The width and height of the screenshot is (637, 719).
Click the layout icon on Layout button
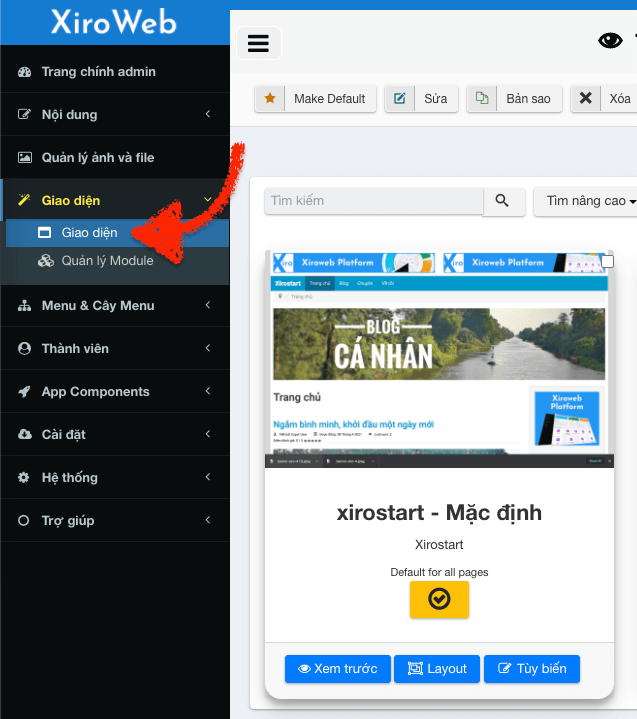[x=415, y=669]
